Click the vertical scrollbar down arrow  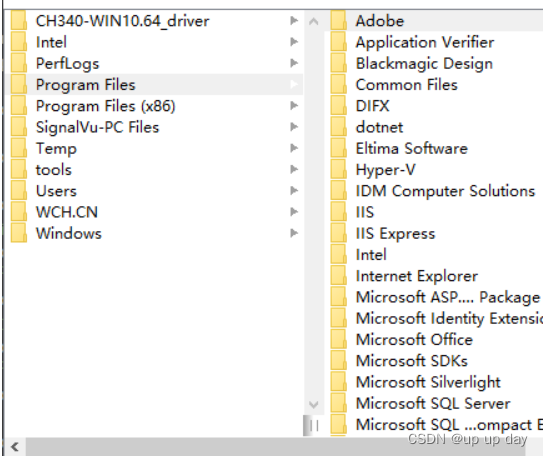pyautogui.click(x=313, y=404)
